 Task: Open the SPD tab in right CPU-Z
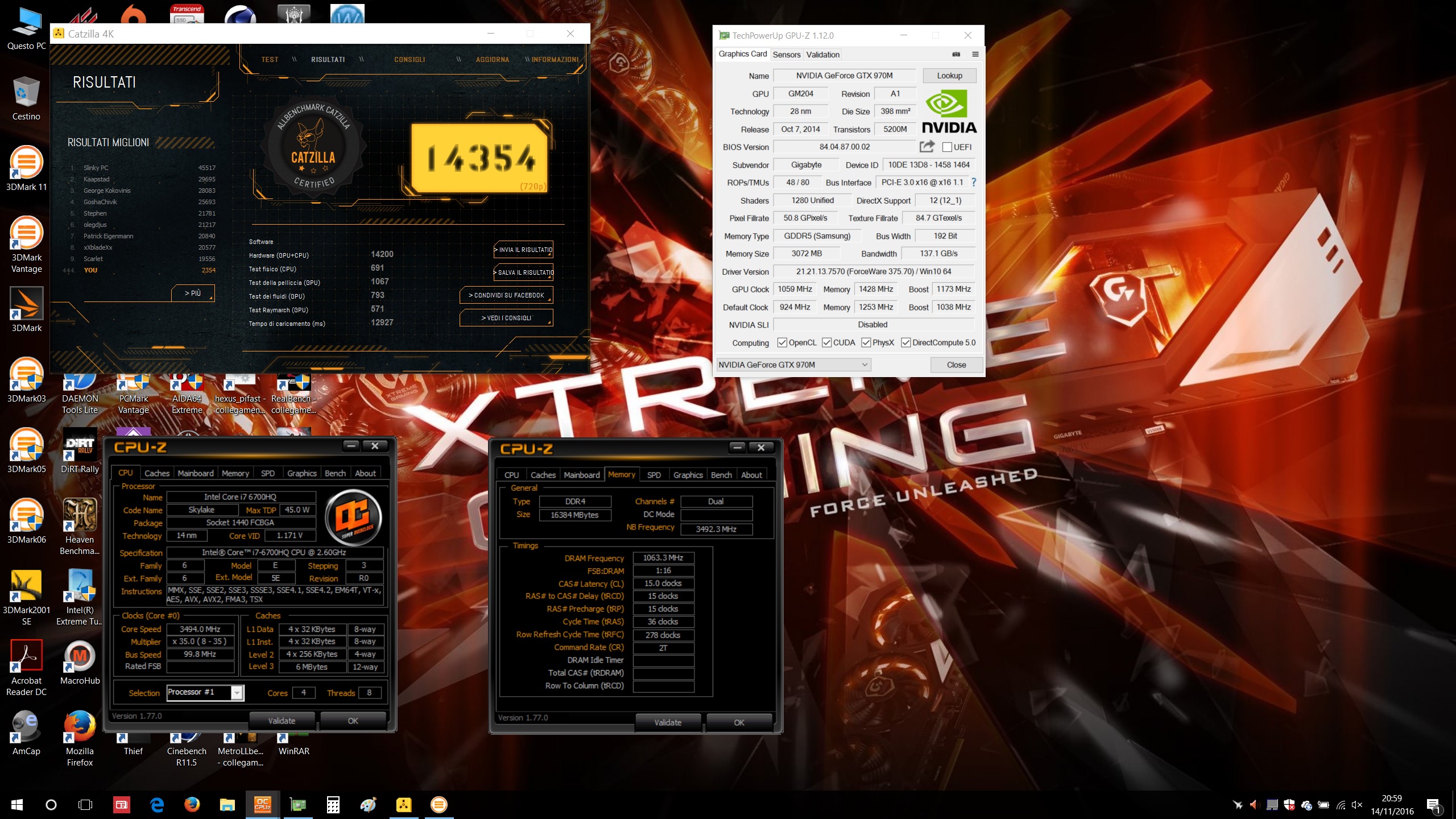coord(654,475)
